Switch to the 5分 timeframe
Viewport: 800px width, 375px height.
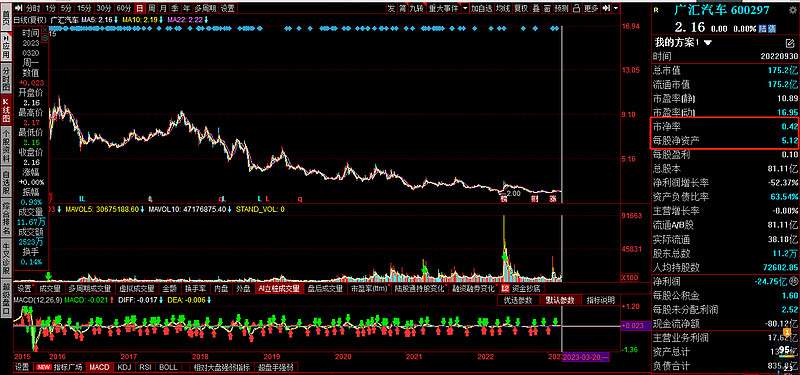pyautogui.click(x=66, y=8)
